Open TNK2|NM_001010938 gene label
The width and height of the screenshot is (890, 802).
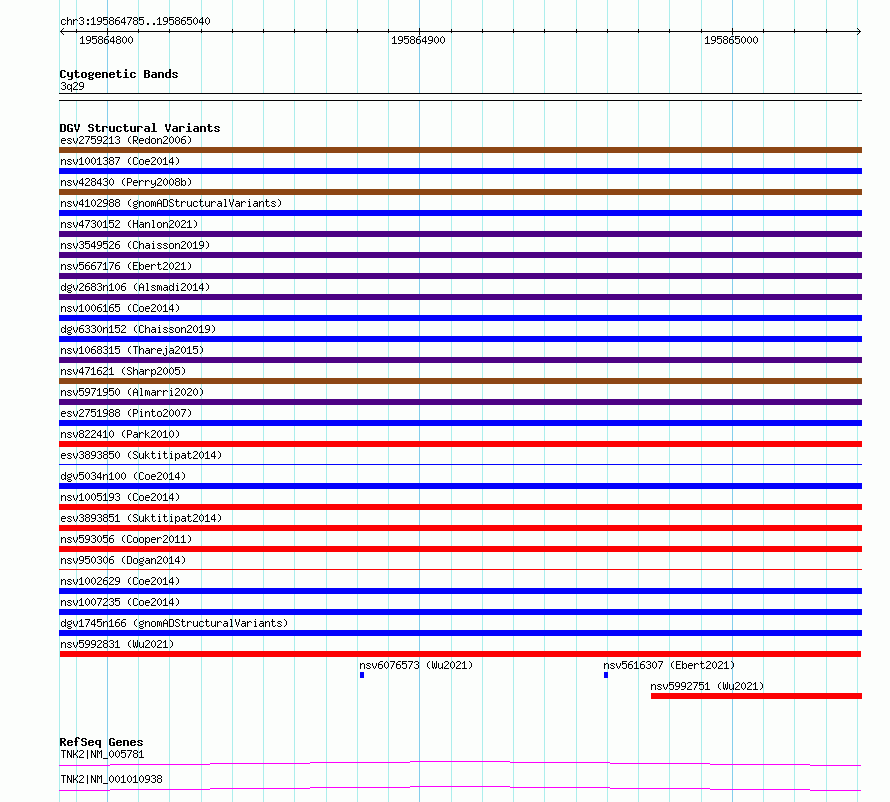111,779
